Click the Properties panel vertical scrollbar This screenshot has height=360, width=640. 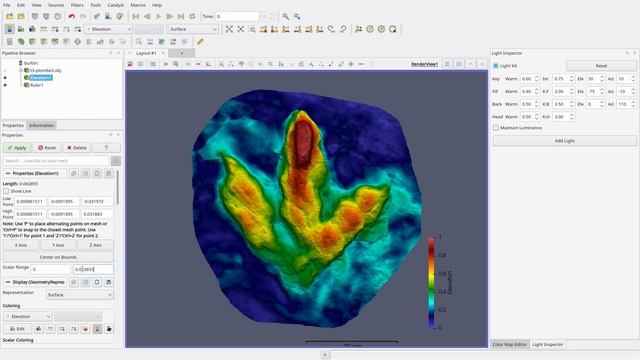(x=118, y=188)
